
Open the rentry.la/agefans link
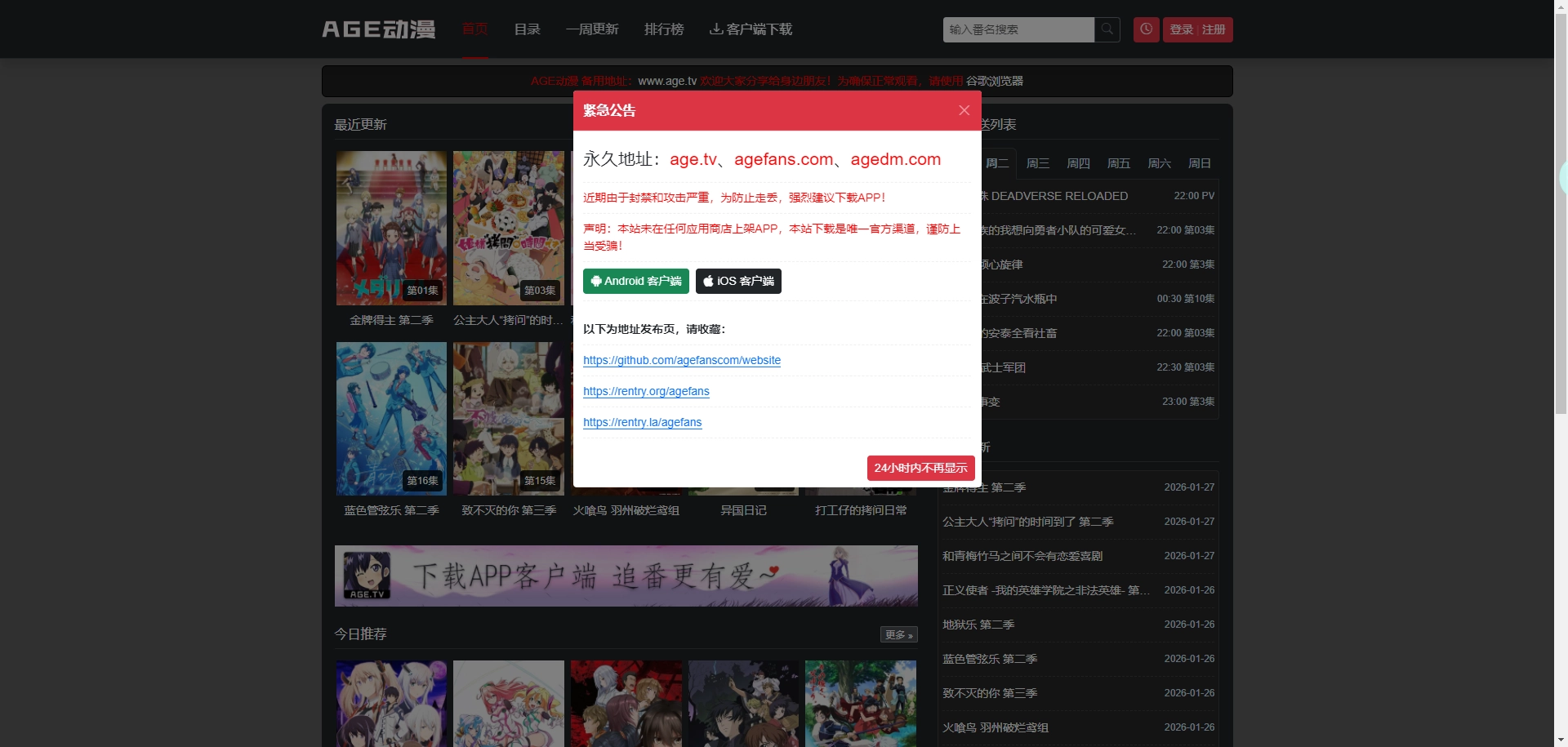[x=642, y=422]
